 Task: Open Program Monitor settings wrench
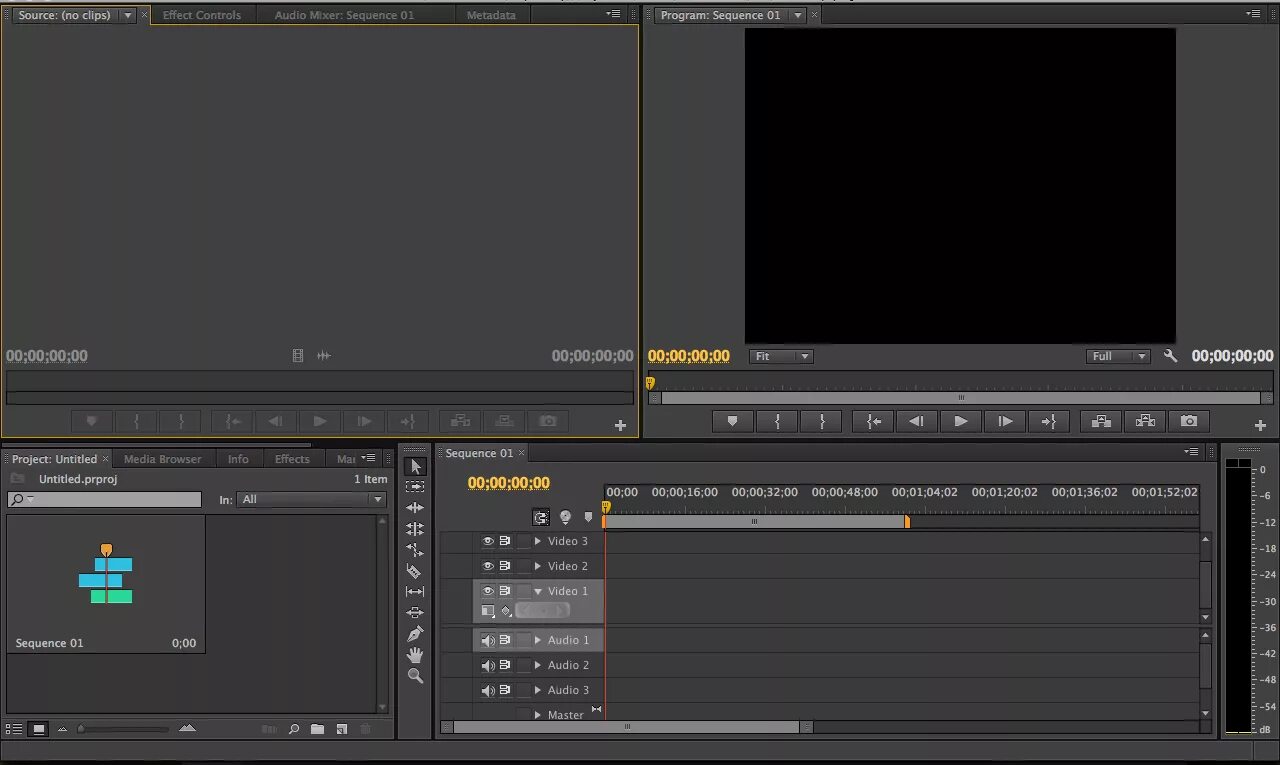click(1170, 356)
